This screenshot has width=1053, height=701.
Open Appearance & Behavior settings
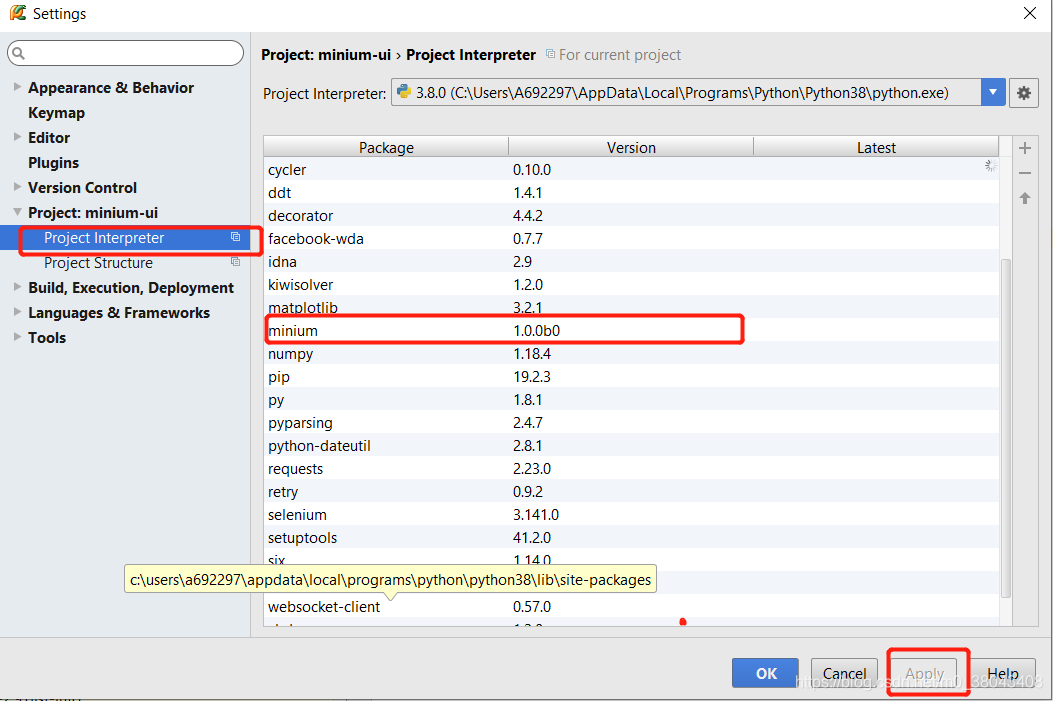(111, 87)
